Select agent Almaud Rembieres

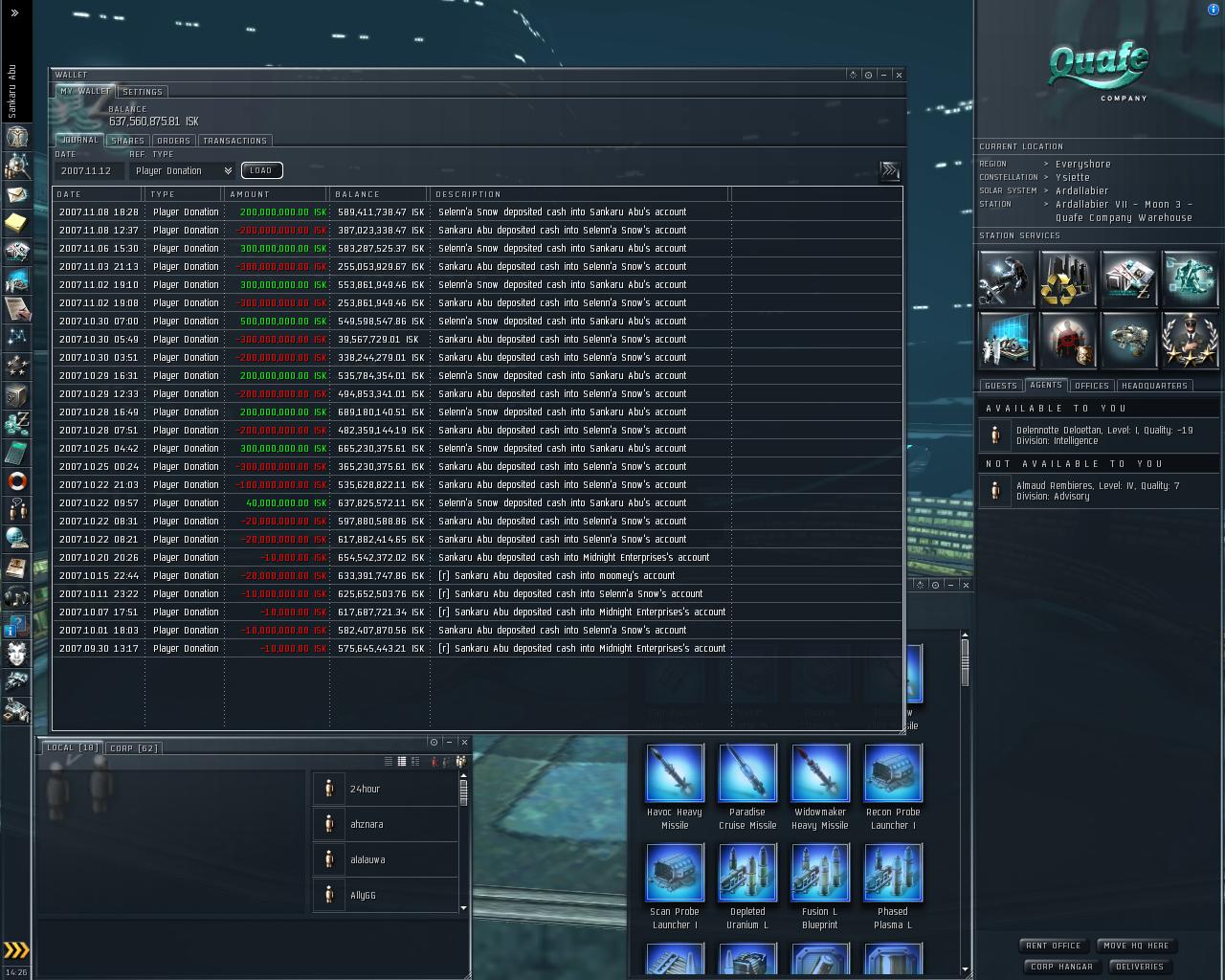[1099, 491]
